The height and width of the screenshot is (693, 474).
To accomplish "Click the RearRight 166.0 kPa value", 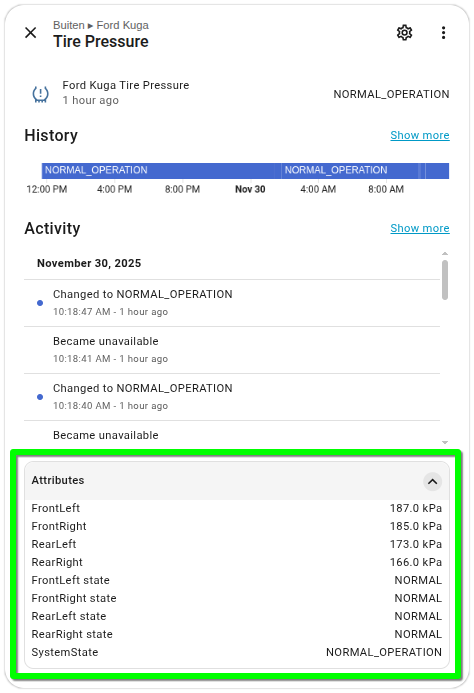I will tap(416, 562).
